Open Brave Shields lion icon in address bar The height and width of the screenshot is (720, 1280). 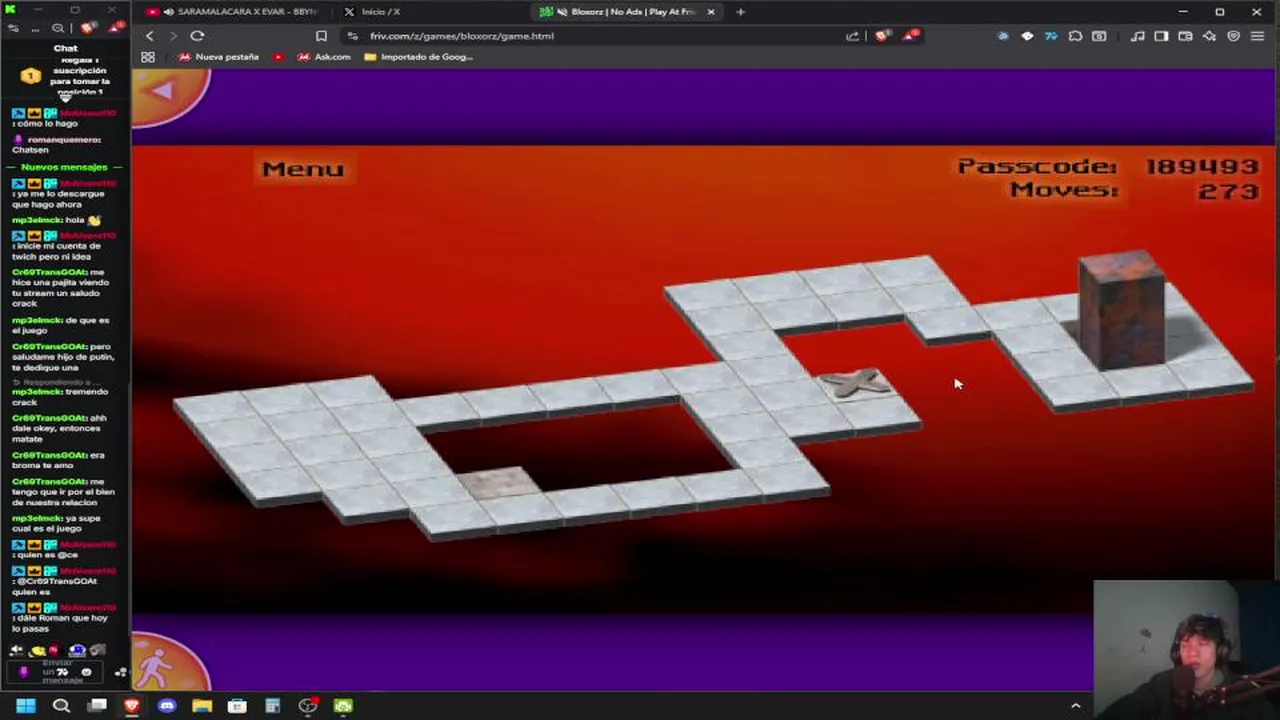pos(881,36)
